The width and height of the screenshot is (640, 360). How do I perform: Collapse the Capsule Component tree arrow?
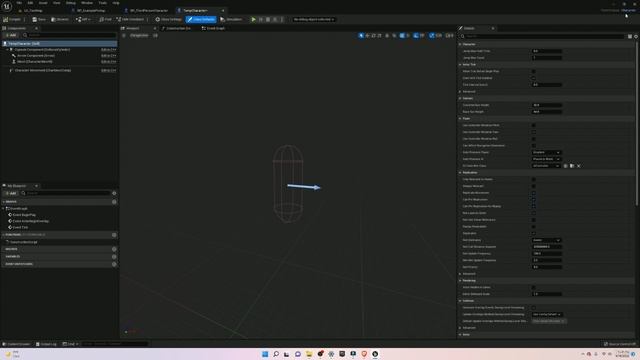click(x=7, y=49)
